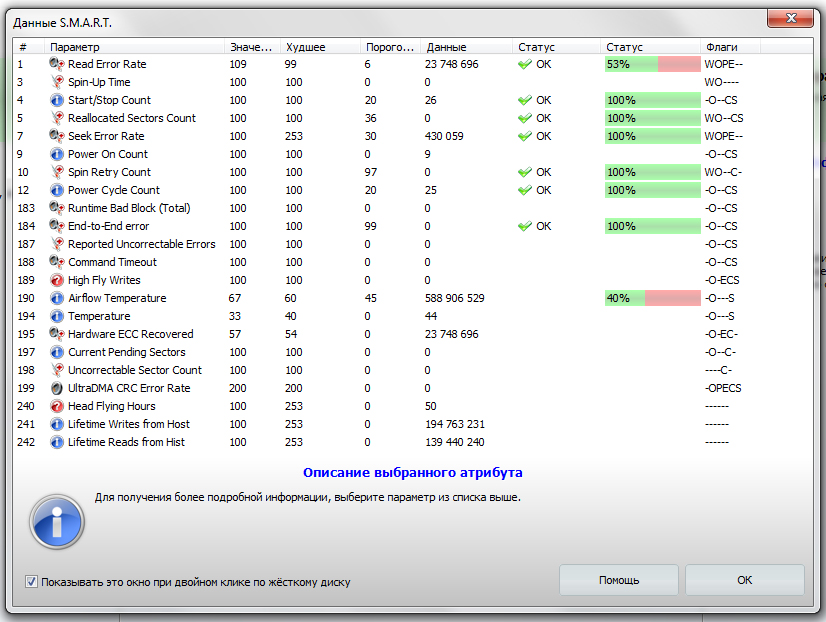The image size is (826, 622).
Task: Sort by the Данные column header
Action: [467, 47]
